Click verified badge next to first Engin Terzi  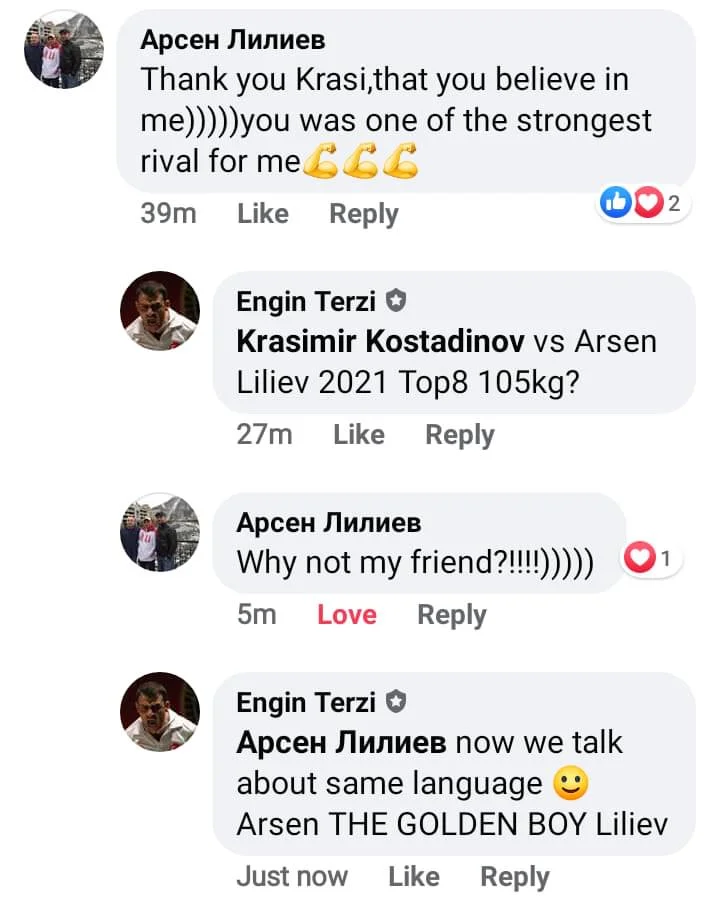pos(396,301)
